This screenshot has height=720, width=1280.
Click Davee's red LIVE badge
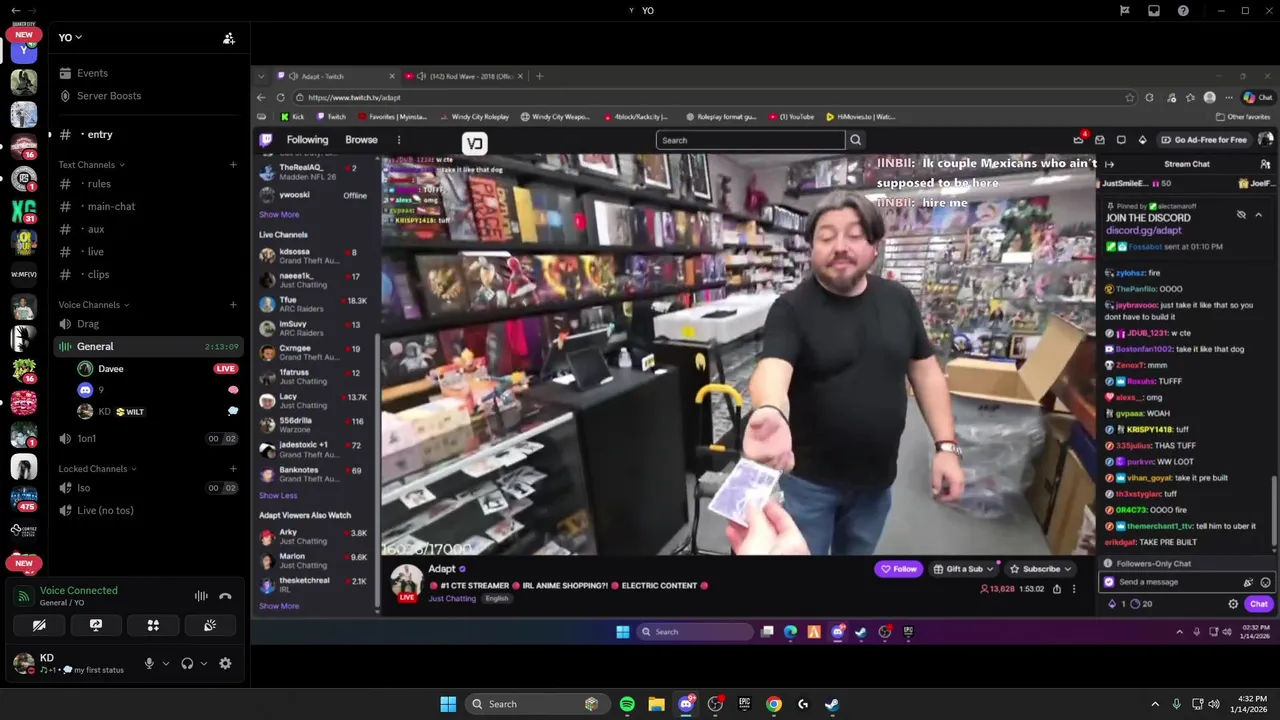pos(226,369)
